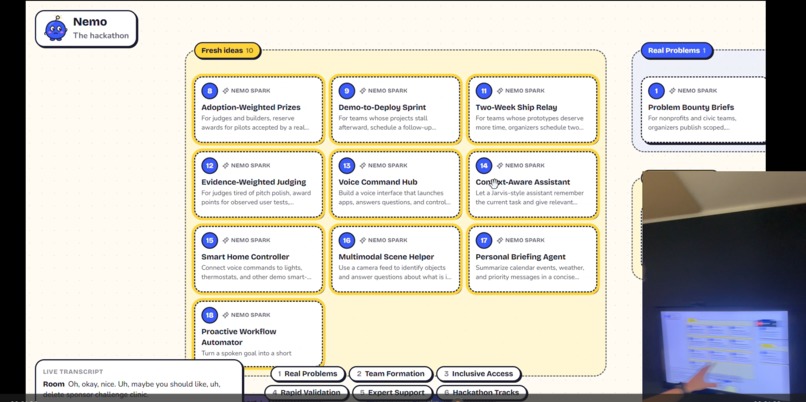Click spark icon on Multimodal Scene Helper card
The height and width of the screenshot is (402, 806).
coord(362,240)
